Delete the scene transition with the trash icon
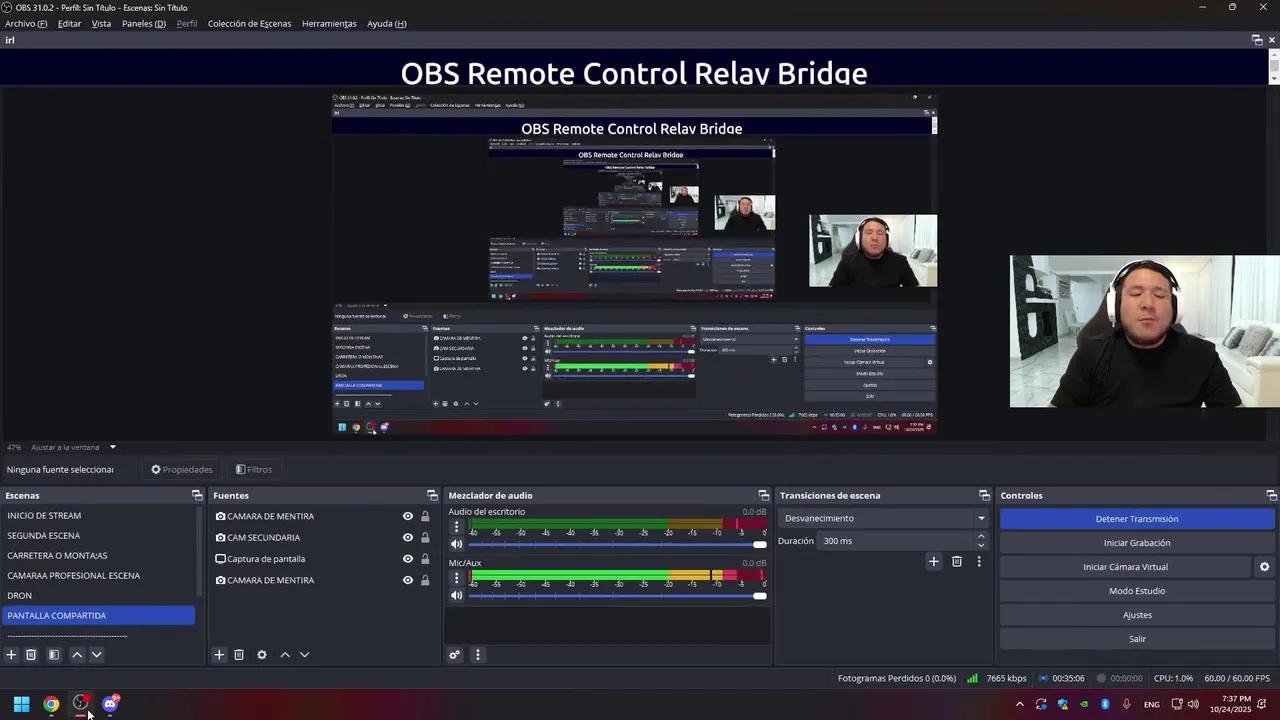This screenshot has height=720, width=1280. pos(957,562)
